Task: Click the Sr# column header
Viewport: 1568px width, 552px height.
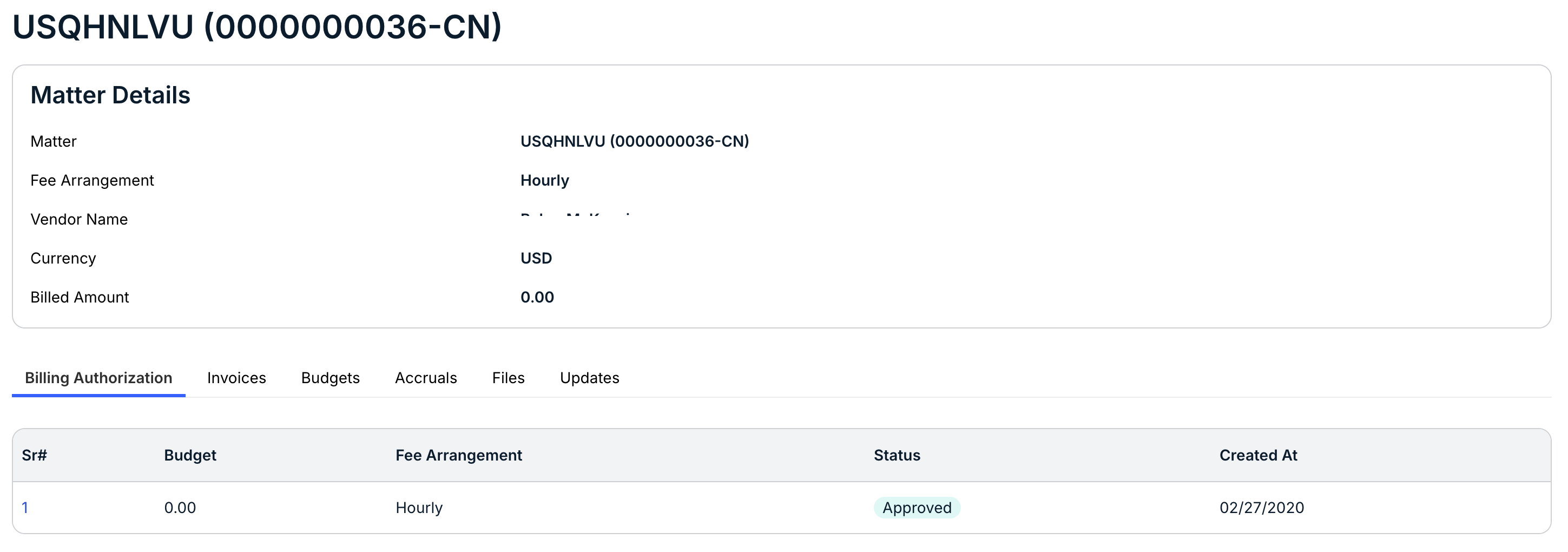Action: [34, 455]
